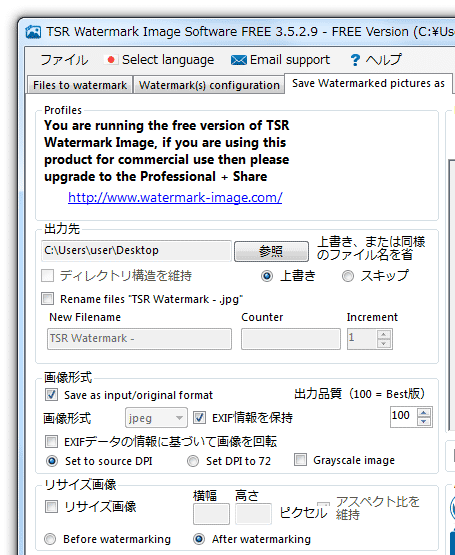Click the Counter input field
This screenshot has height=555, width=455.
pyautogui.click(x=291, y=339)
